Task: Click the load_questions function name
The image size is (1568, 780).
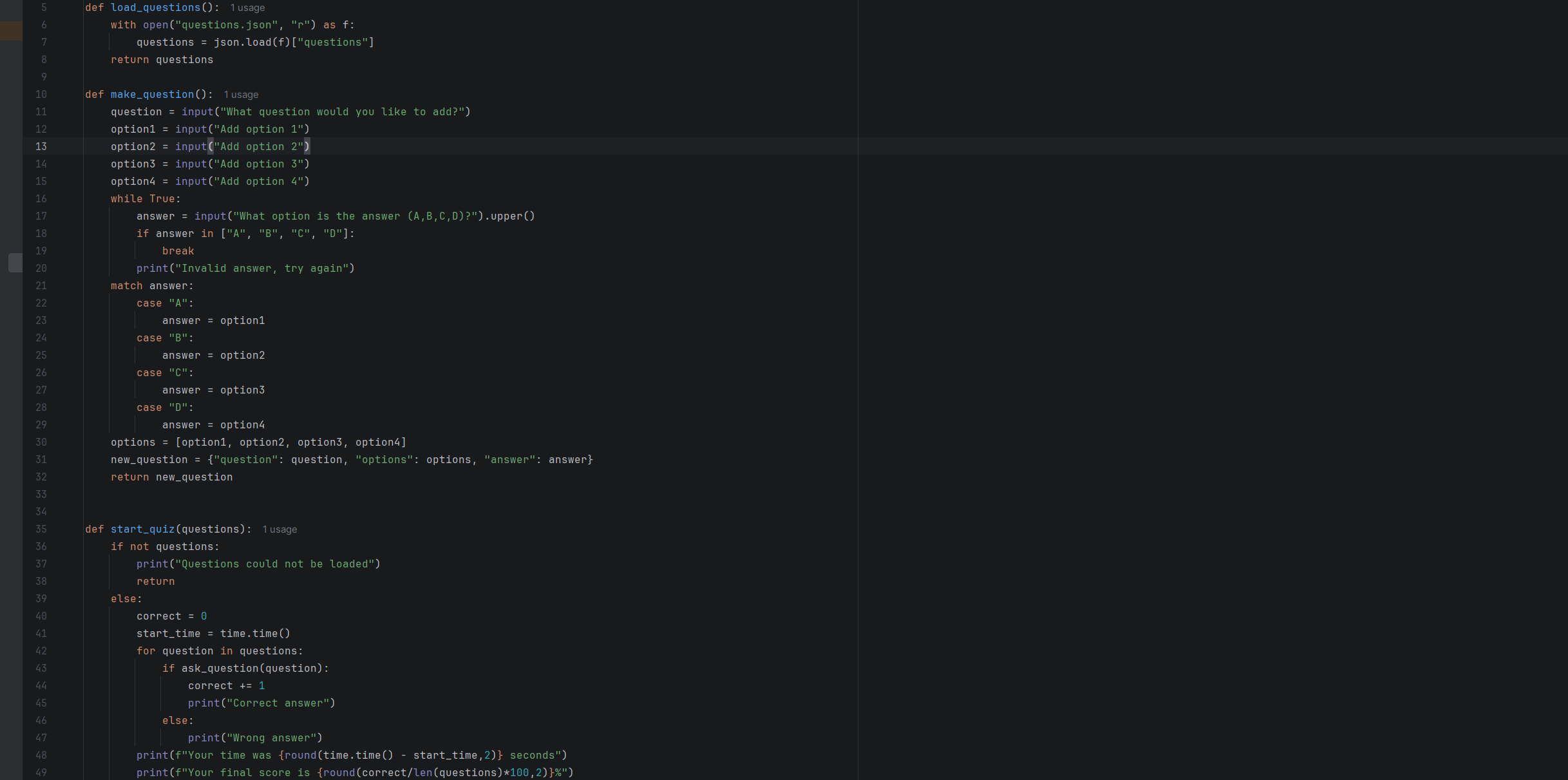Action: click(x=155, y=8)
